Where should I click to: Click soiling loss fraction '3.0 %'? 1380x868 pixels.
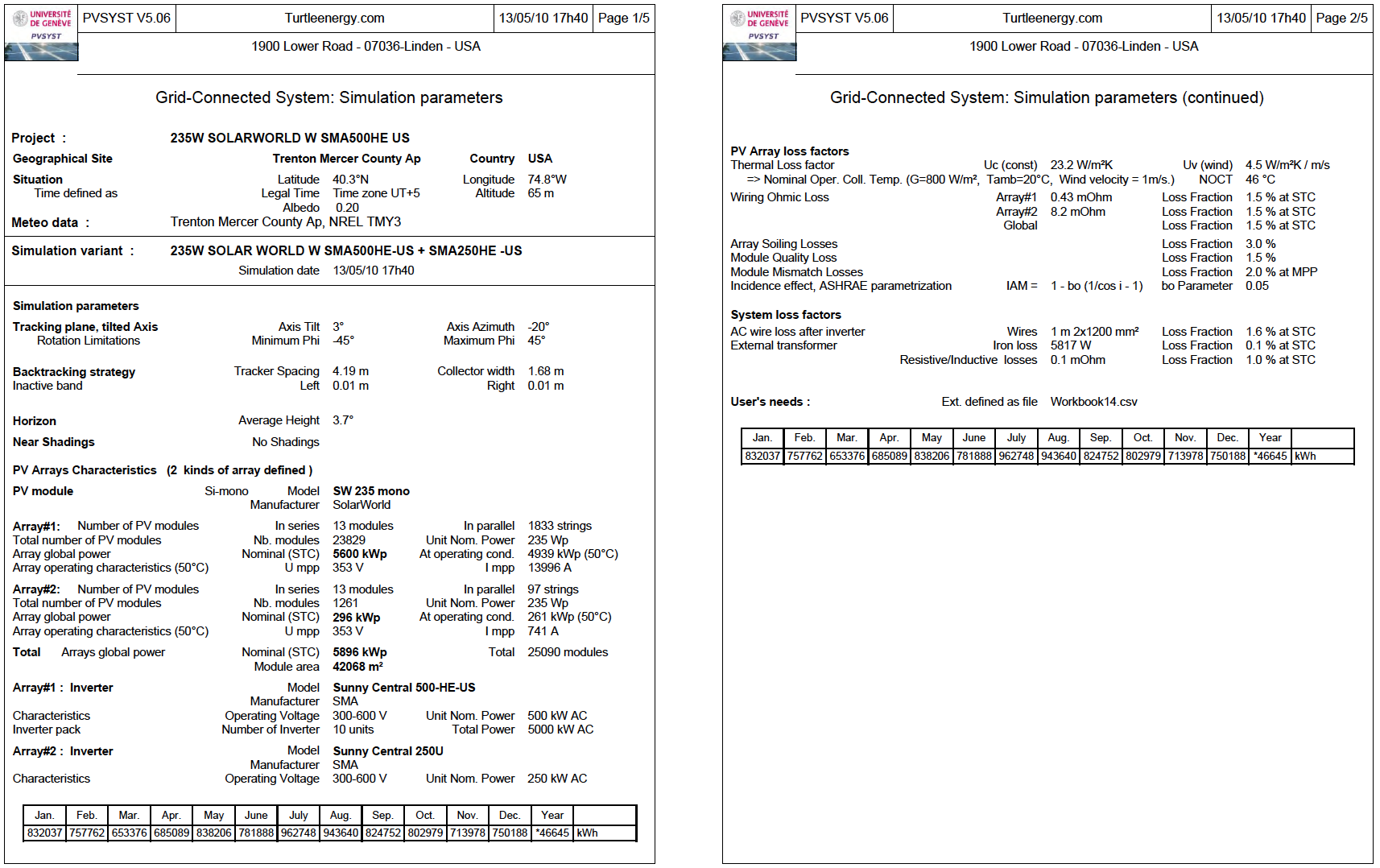tap(1260, 244)
